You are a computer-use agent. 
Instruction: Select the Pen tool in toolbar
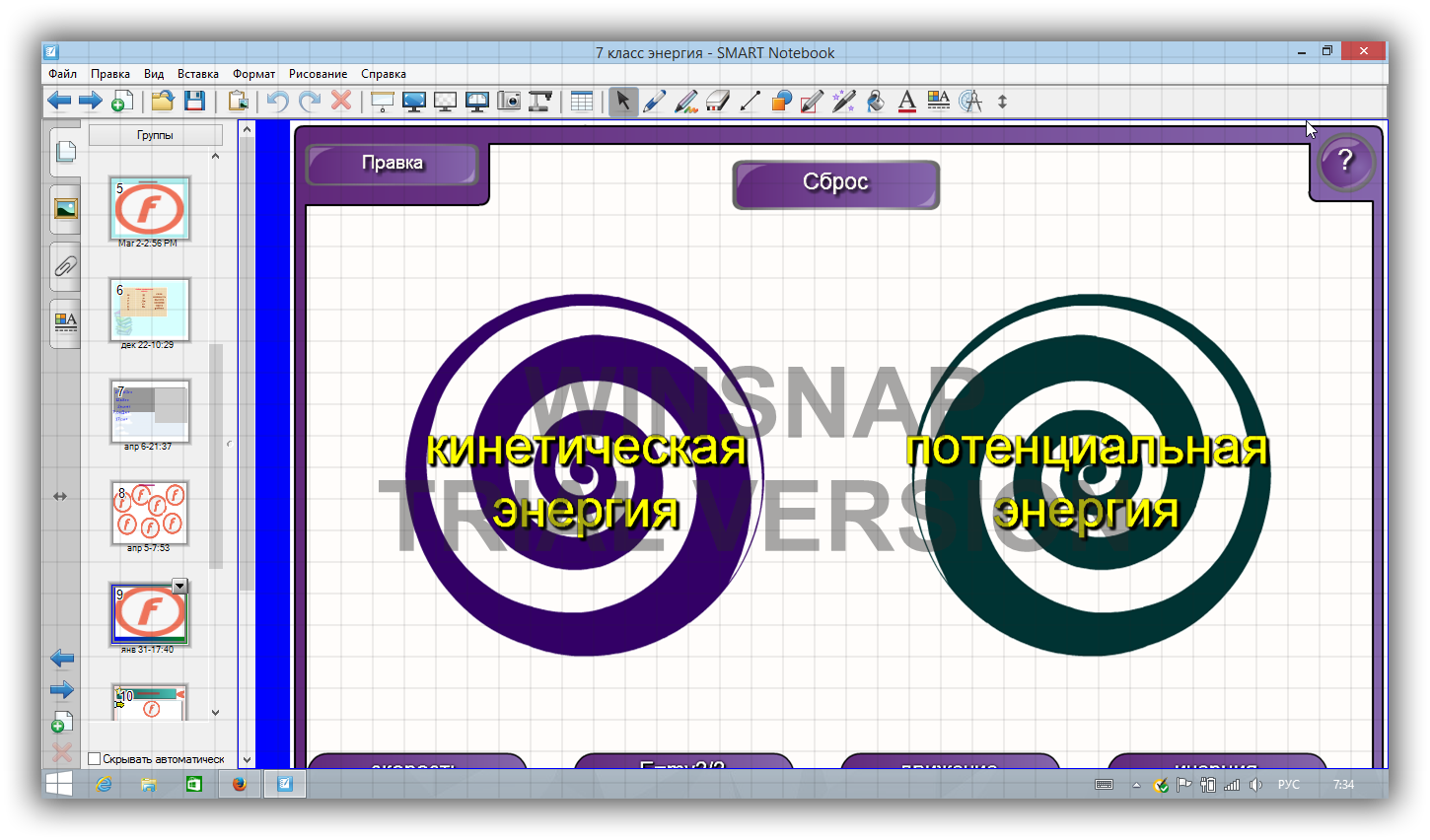click(x=654, y=101)
